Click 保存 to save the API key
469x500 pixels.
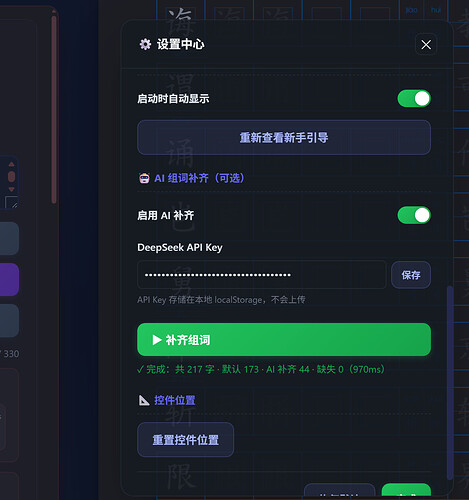(411, 275)
